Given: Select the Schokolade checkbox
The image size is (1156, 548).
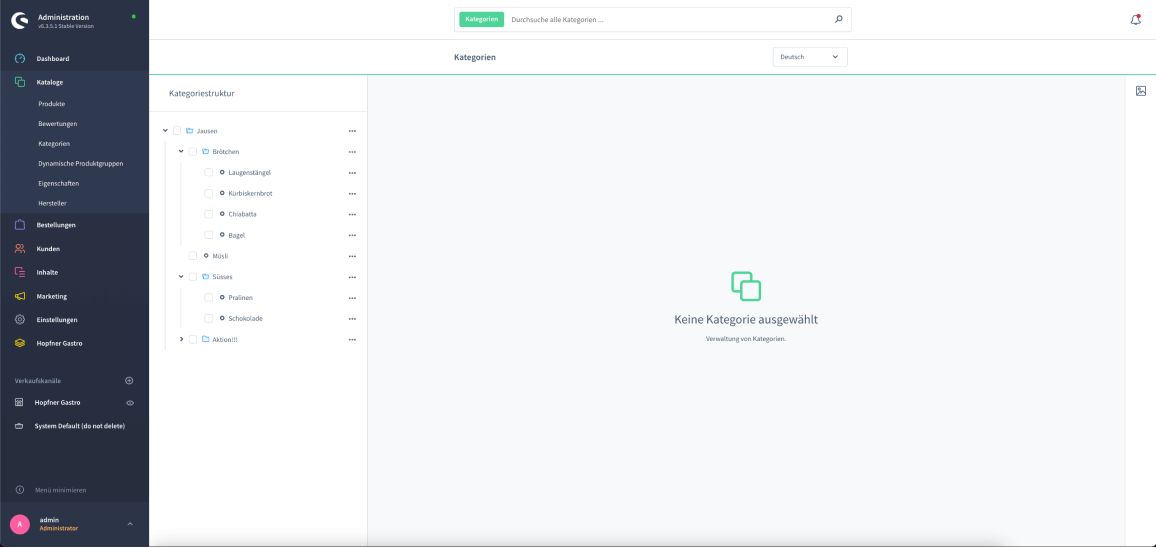Looking at the screenshot, I should pos(209,319).
